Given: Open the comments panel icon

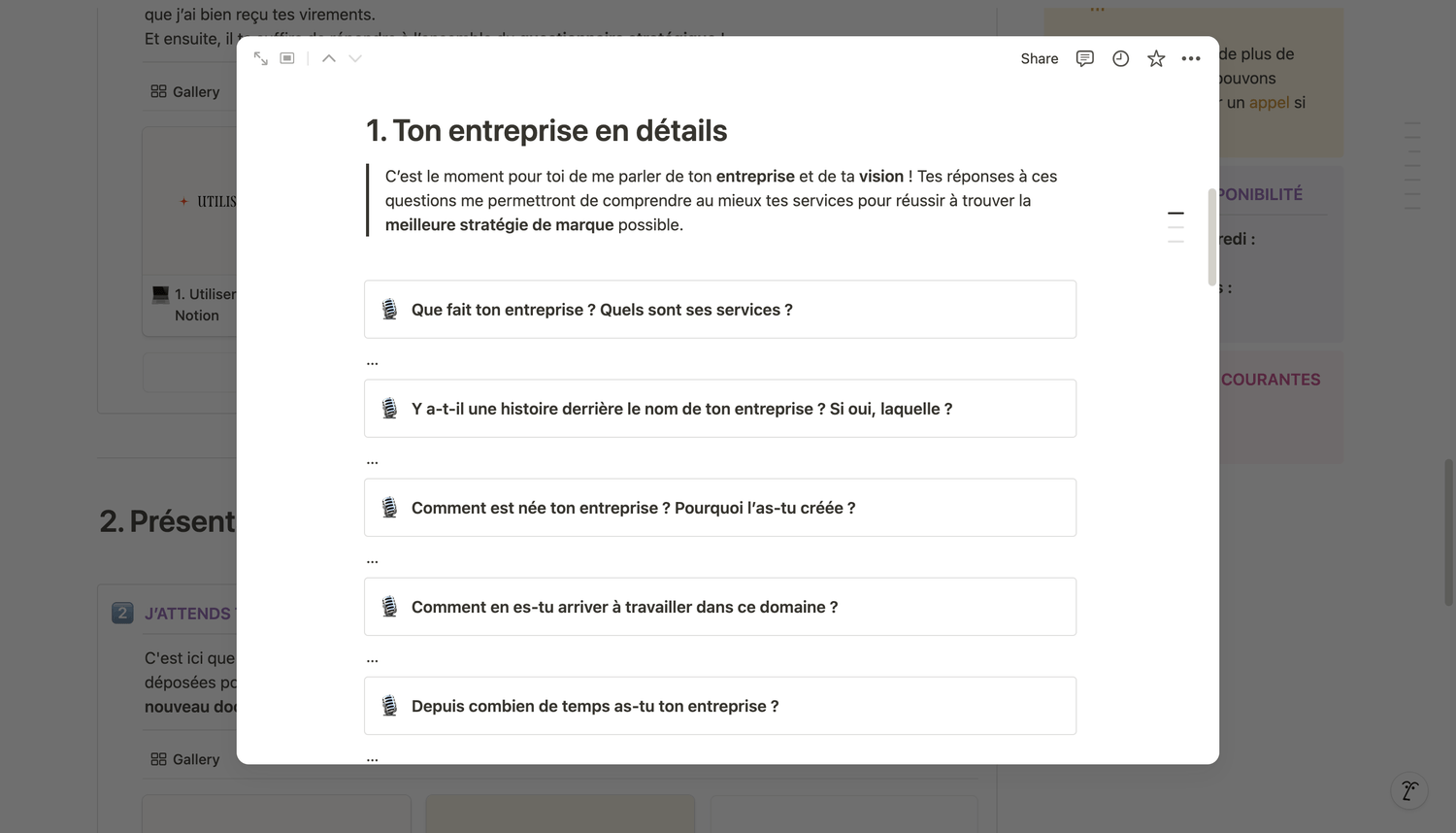Looking at the screenshot, I should pos(1085,58).
